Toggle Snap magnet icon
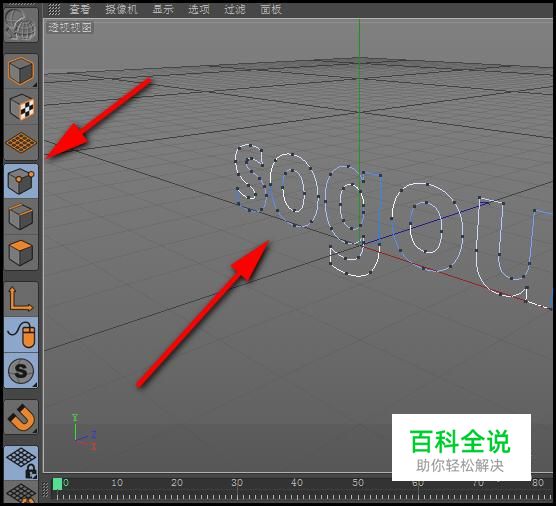Image resolution: width=556 pixels, height=506 pixels. click(21, 417)
